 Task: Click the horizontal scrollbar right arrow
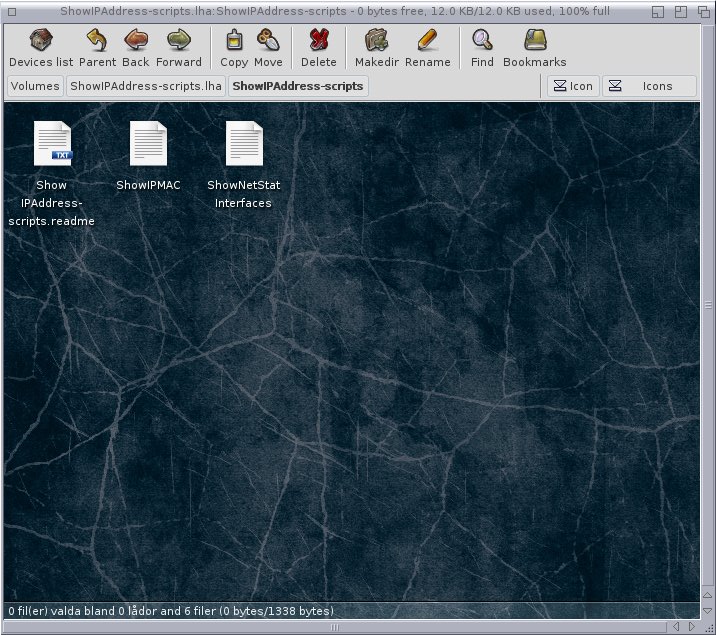692,626
